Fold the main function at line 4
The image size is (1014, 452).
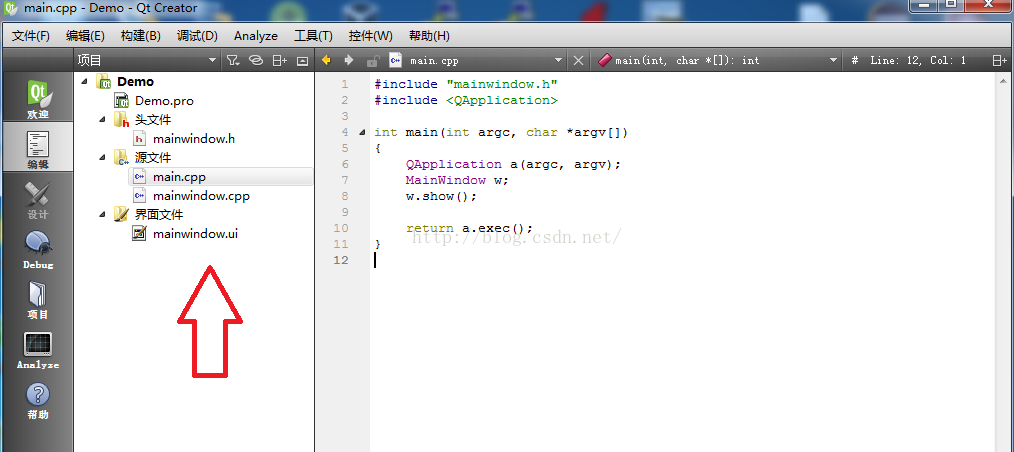(361, 133)
